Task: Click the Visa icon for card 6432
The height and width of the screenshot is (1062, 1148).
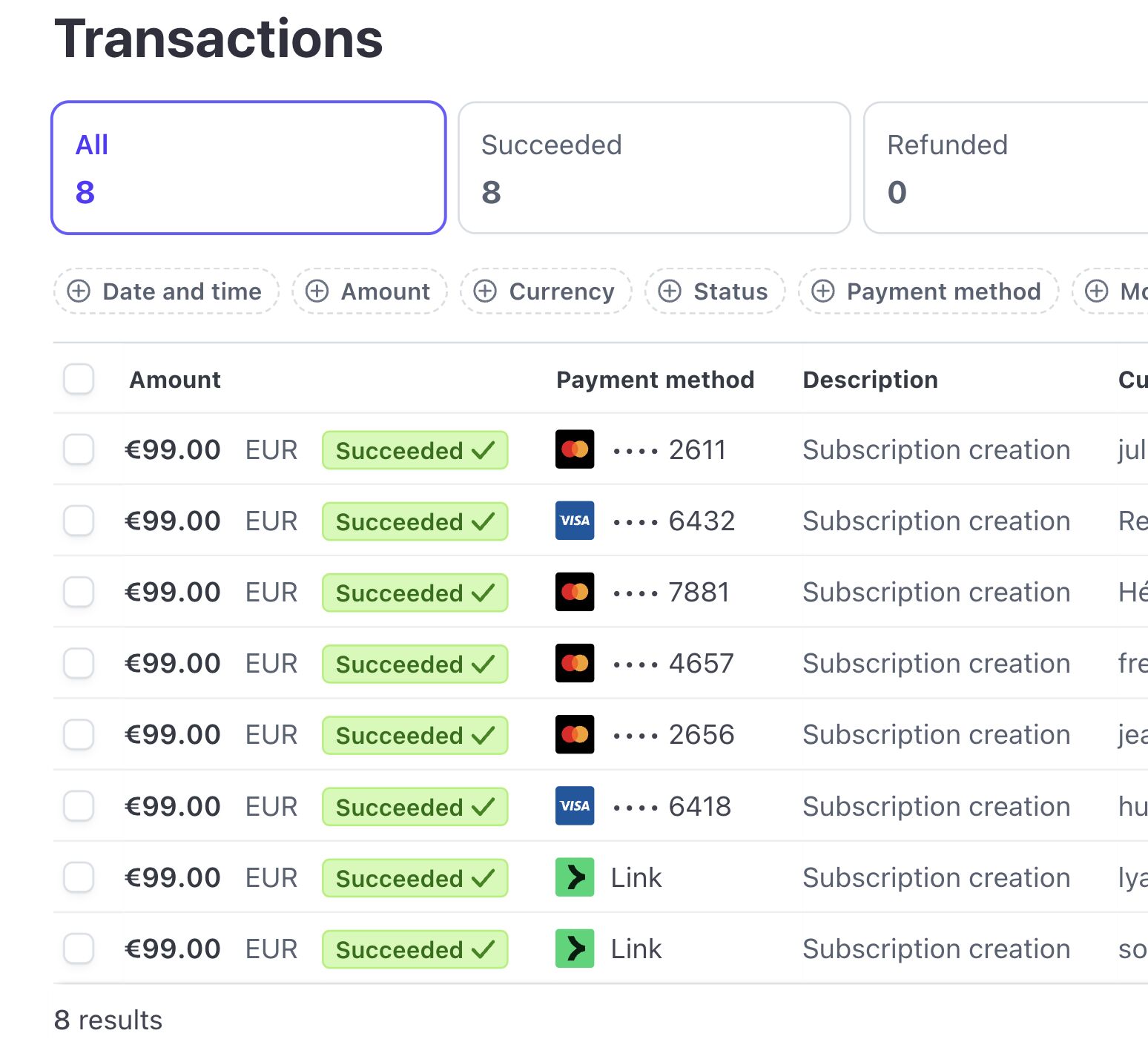Action: [574, 521]
